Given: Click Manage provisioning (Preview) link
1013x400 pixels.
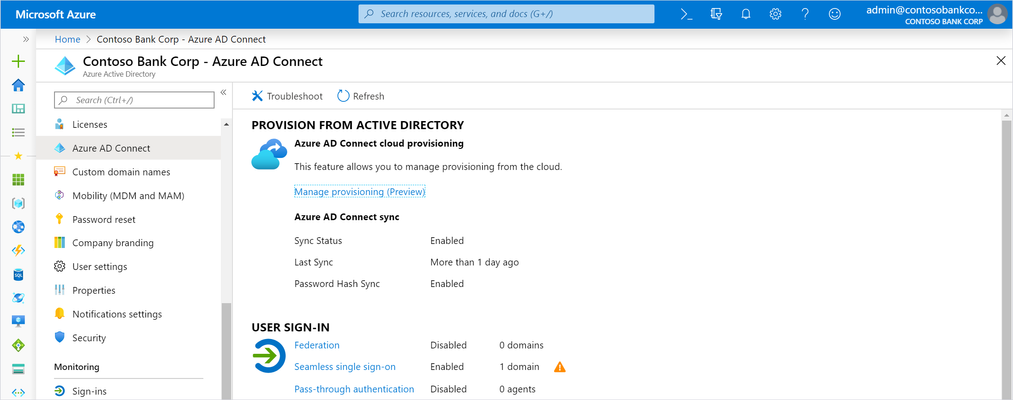Looking at the screenshot, I should click(360, 192).
